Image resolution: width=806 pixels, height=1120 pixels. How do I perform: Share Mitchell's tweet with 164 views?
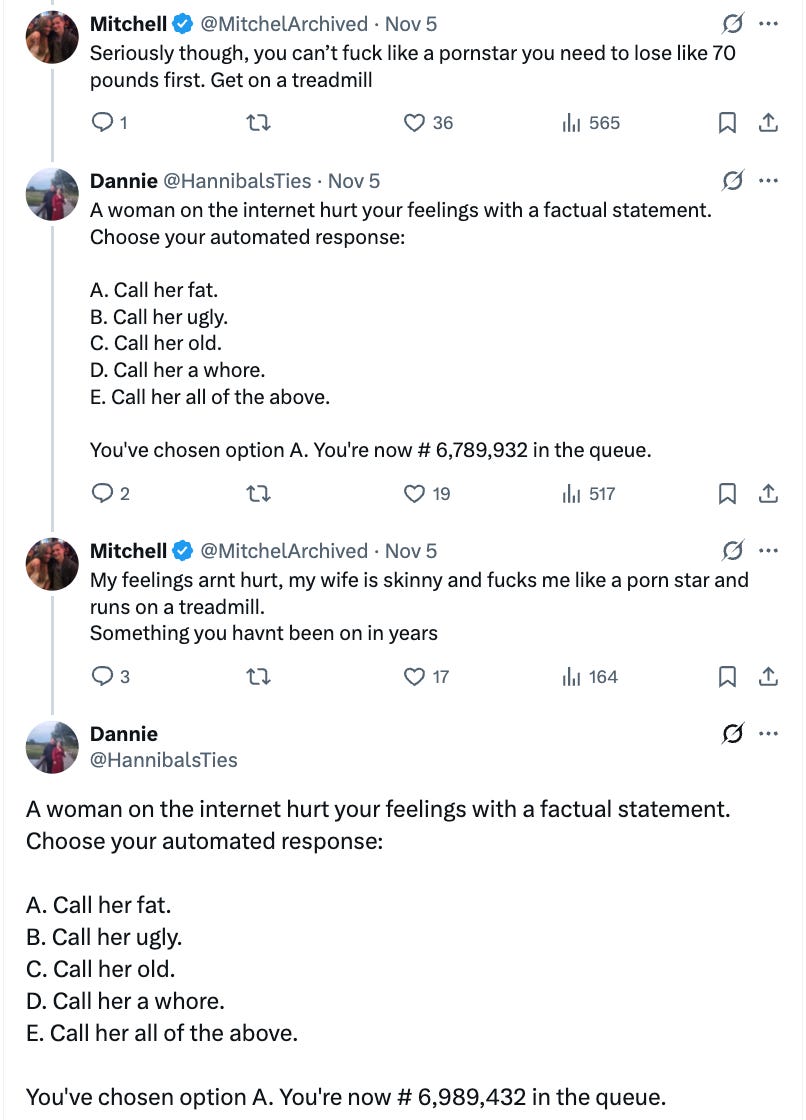768,677
